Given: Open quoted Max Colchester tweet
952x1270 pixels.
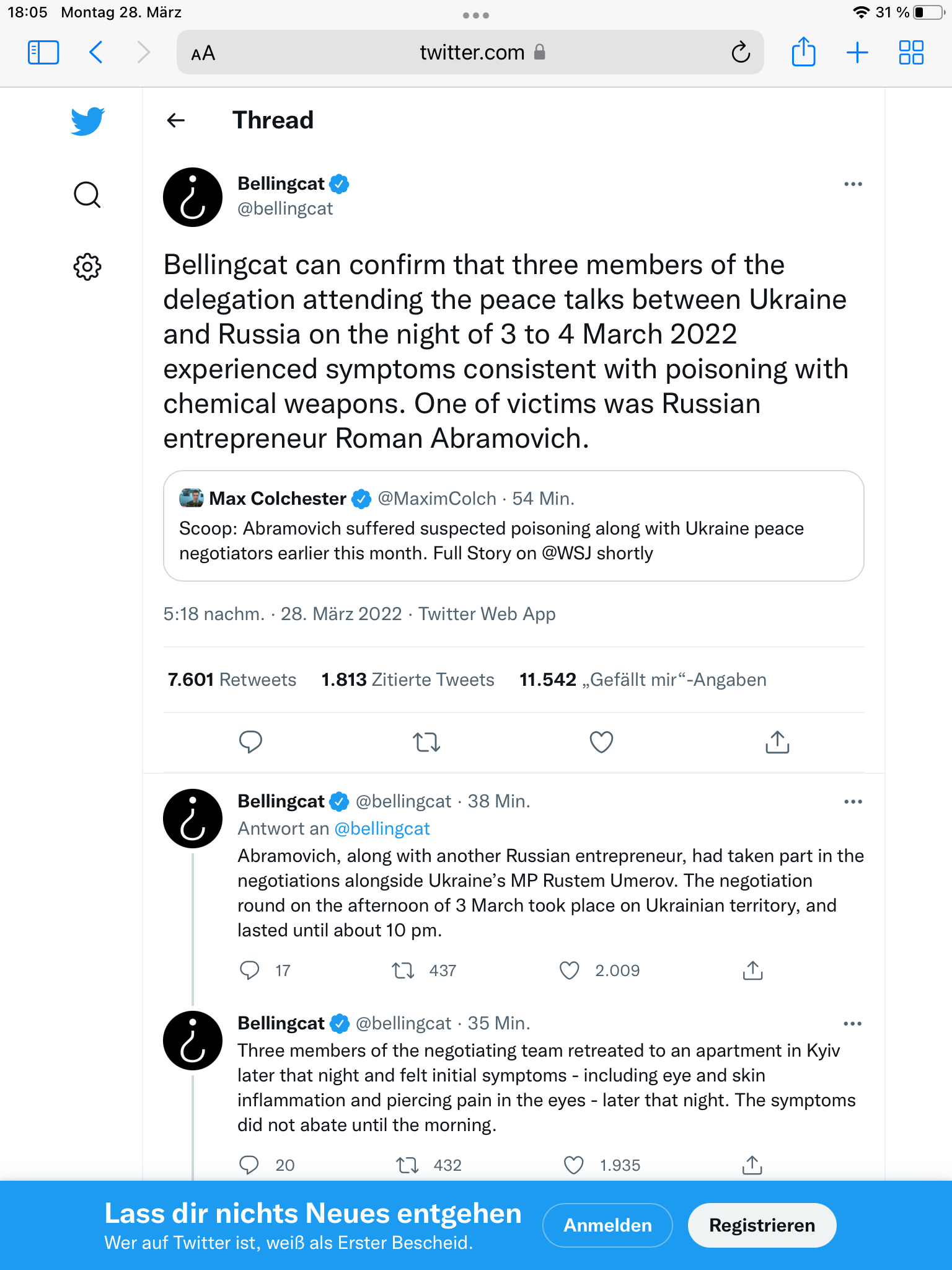Looking at the screenshot, I should 513,526.
